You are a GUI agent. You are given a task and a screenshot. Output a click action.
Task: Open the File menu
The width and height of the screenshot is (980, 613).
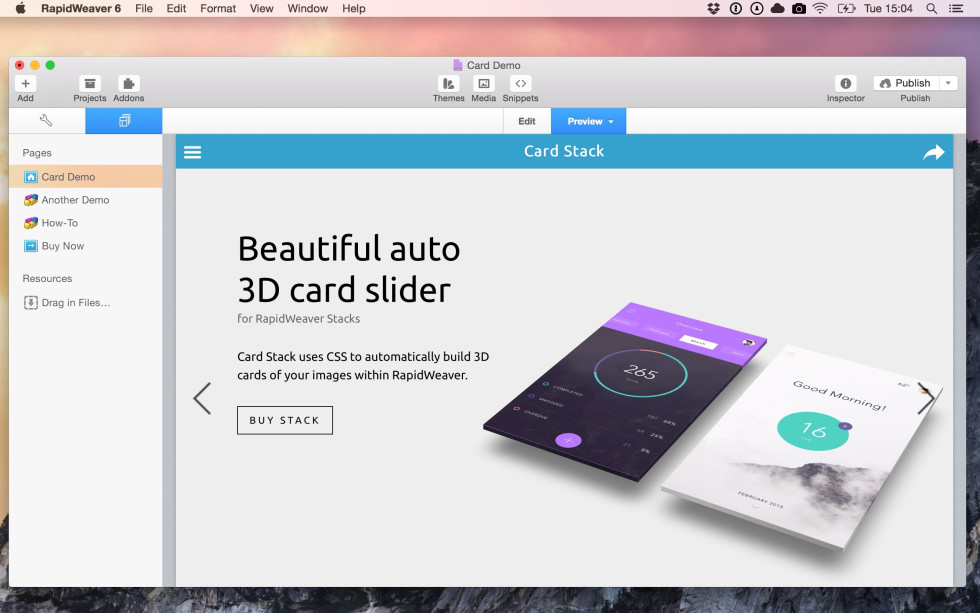pyautogui.click(x=144, y=8)
